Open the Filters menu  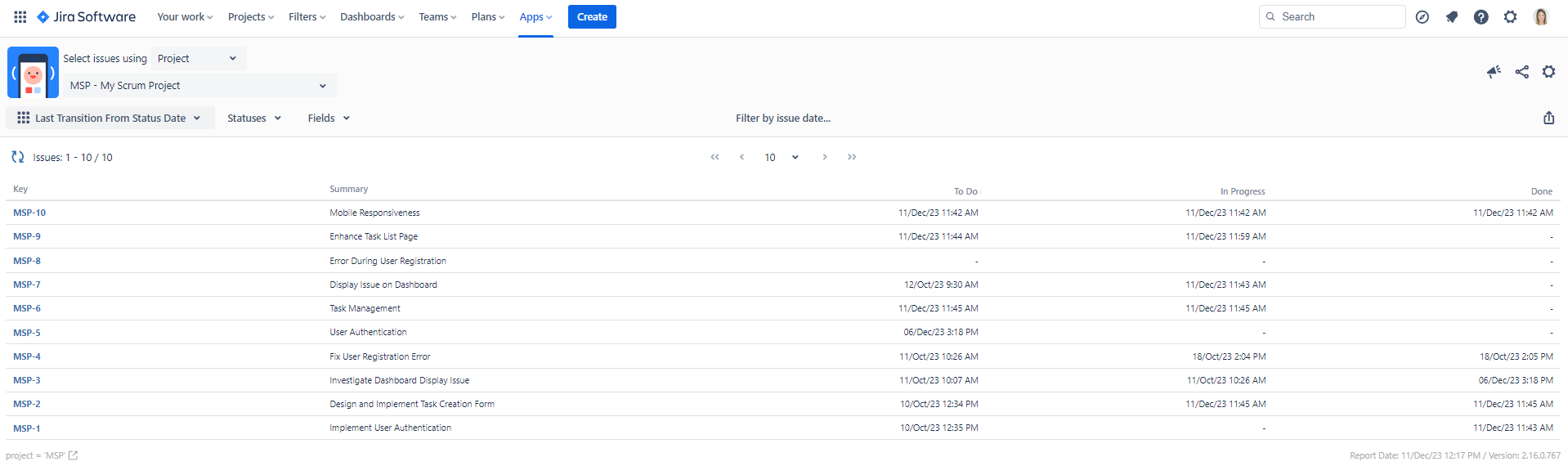pos(307,16)
